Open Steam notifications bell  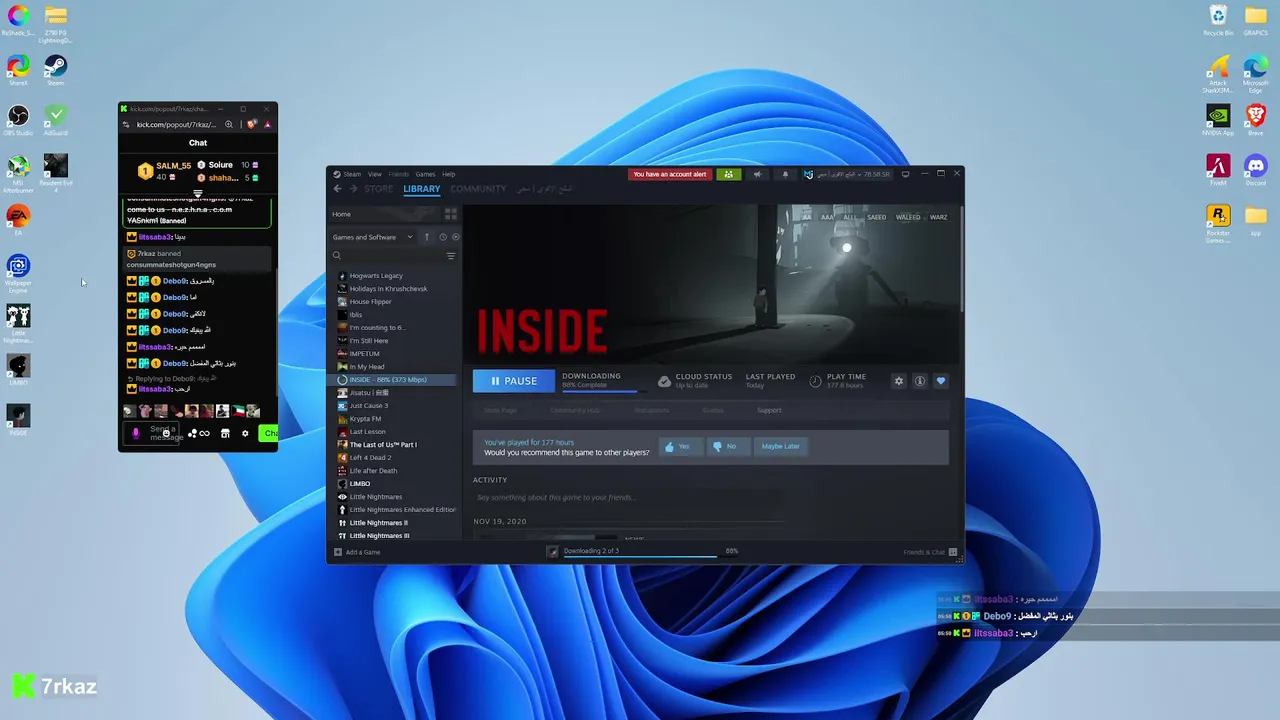785,174
